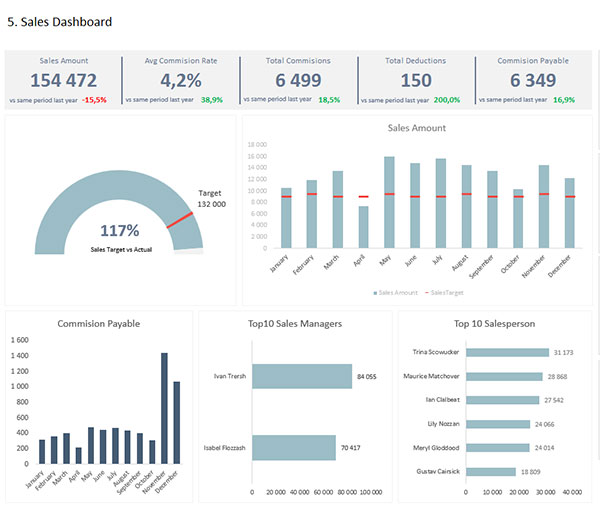Select the Total Deductions value 150

(416, 80)
